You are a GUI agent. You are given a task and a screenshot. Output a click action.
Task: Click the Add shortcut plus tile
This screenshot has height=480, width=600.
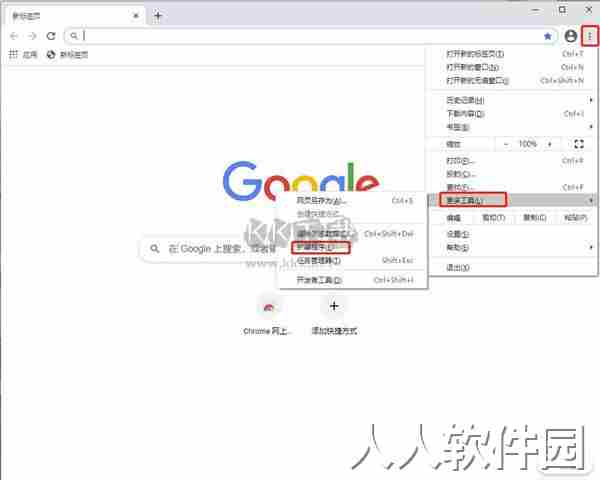click(x=334, y=315)
